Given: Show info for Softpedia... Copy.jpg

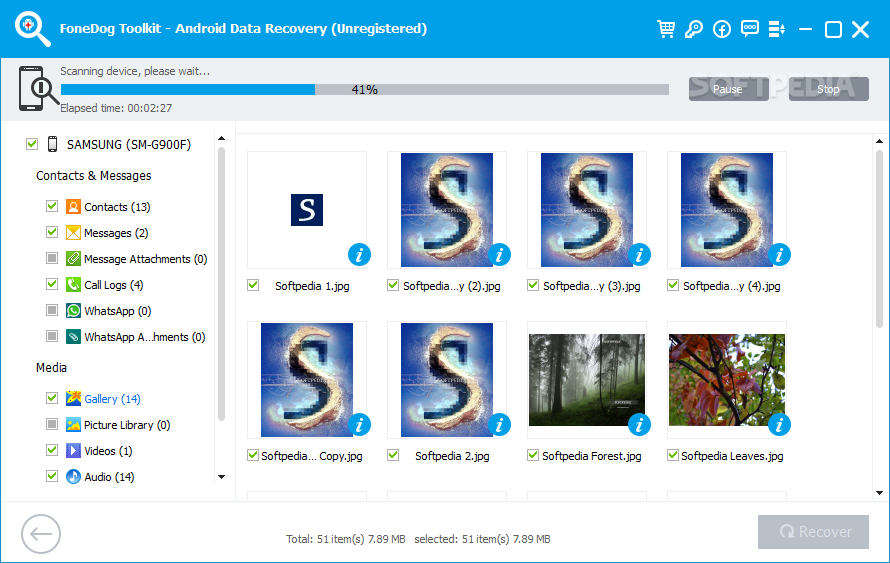Looking at the screenshot, I should (359, 425).
